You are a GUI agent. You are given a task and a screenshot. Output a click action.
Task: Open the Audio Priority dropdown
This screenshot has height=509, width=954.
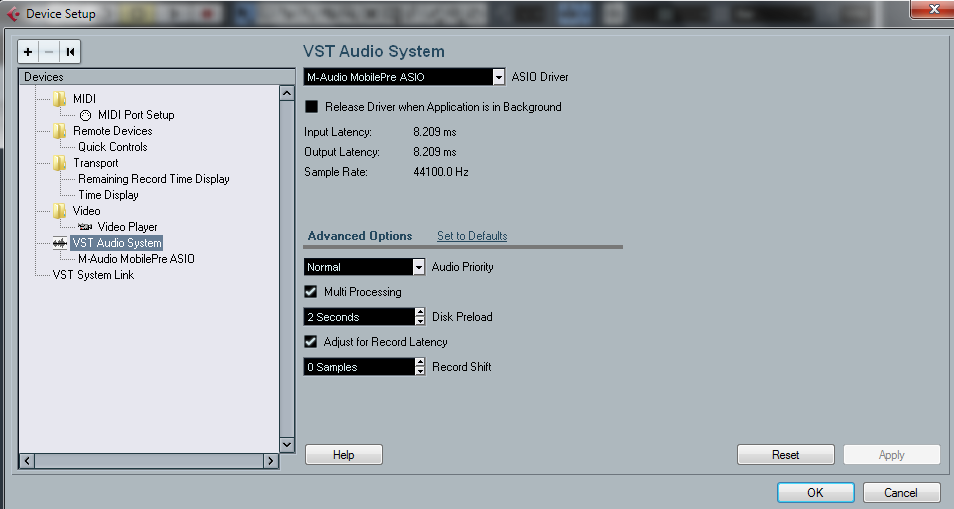point(419,267)
